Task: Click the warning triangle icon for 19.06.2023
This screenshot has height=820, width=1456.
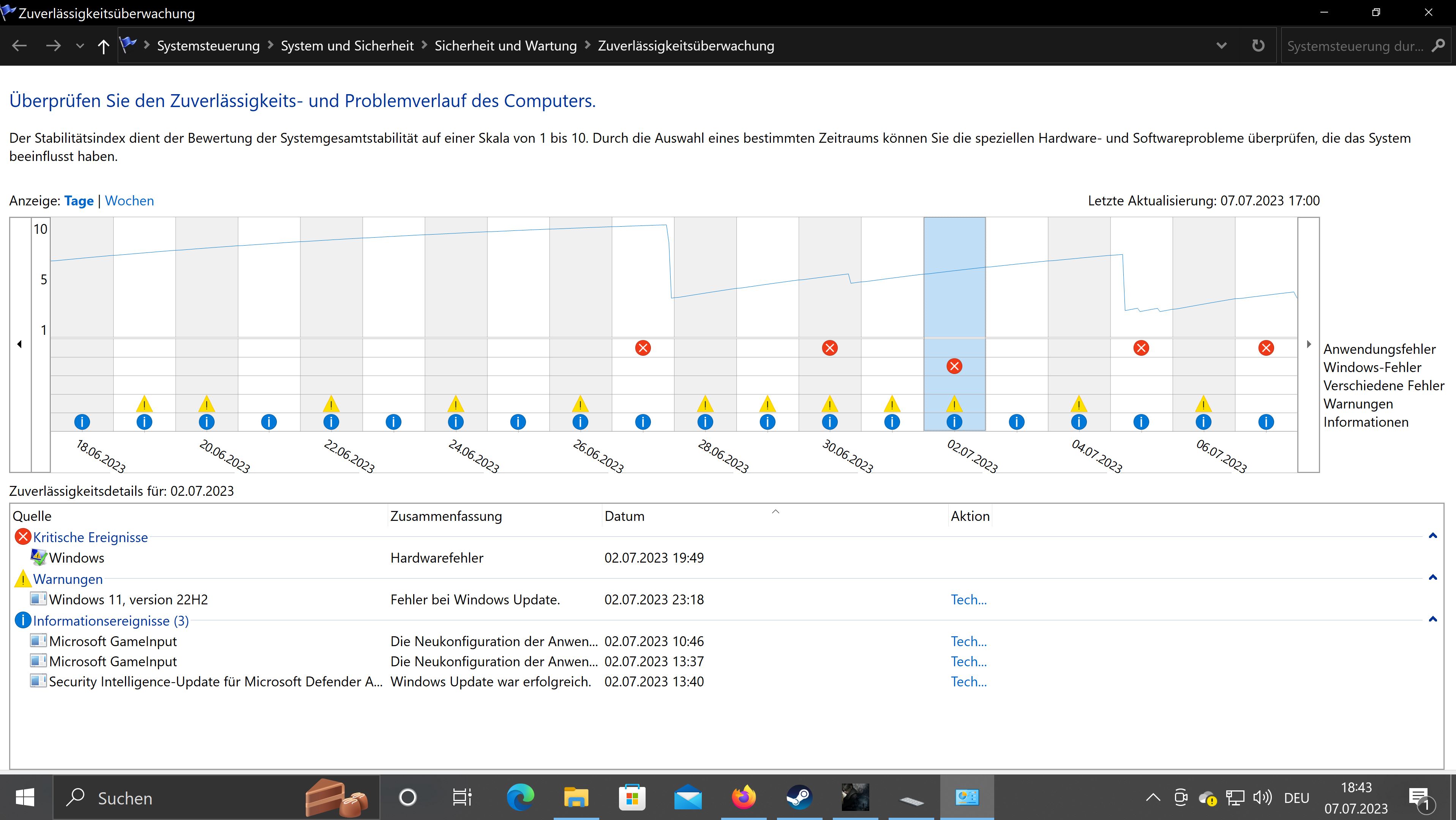Action: coord(144,404)
